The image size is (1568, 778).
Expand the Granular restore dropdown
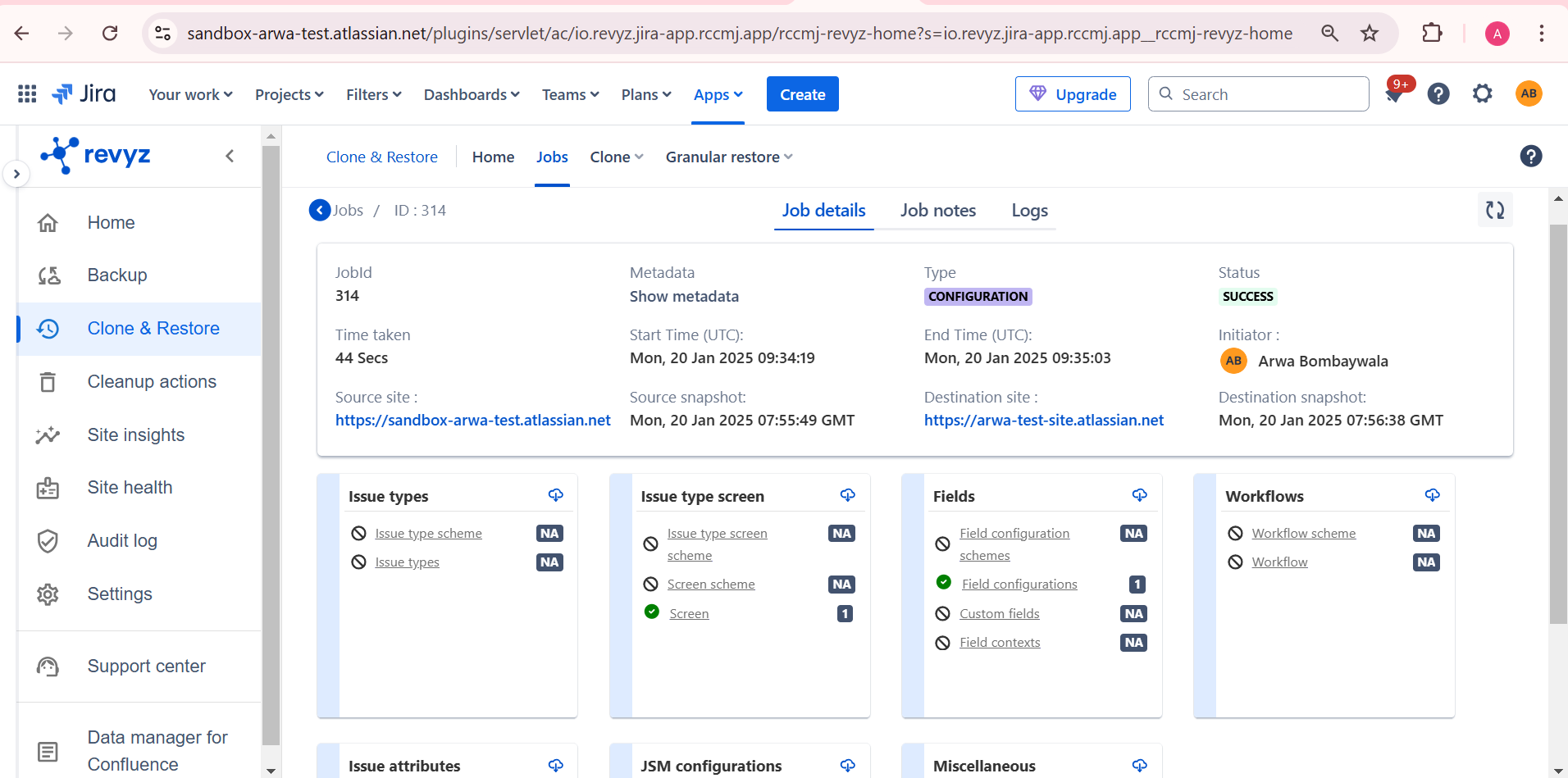(x=728, y=157)
